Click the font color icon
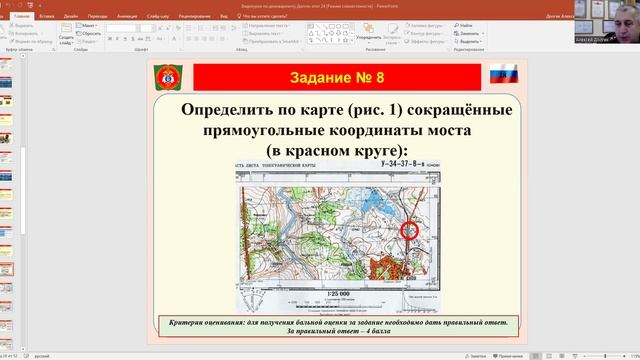 pos(175,39)
